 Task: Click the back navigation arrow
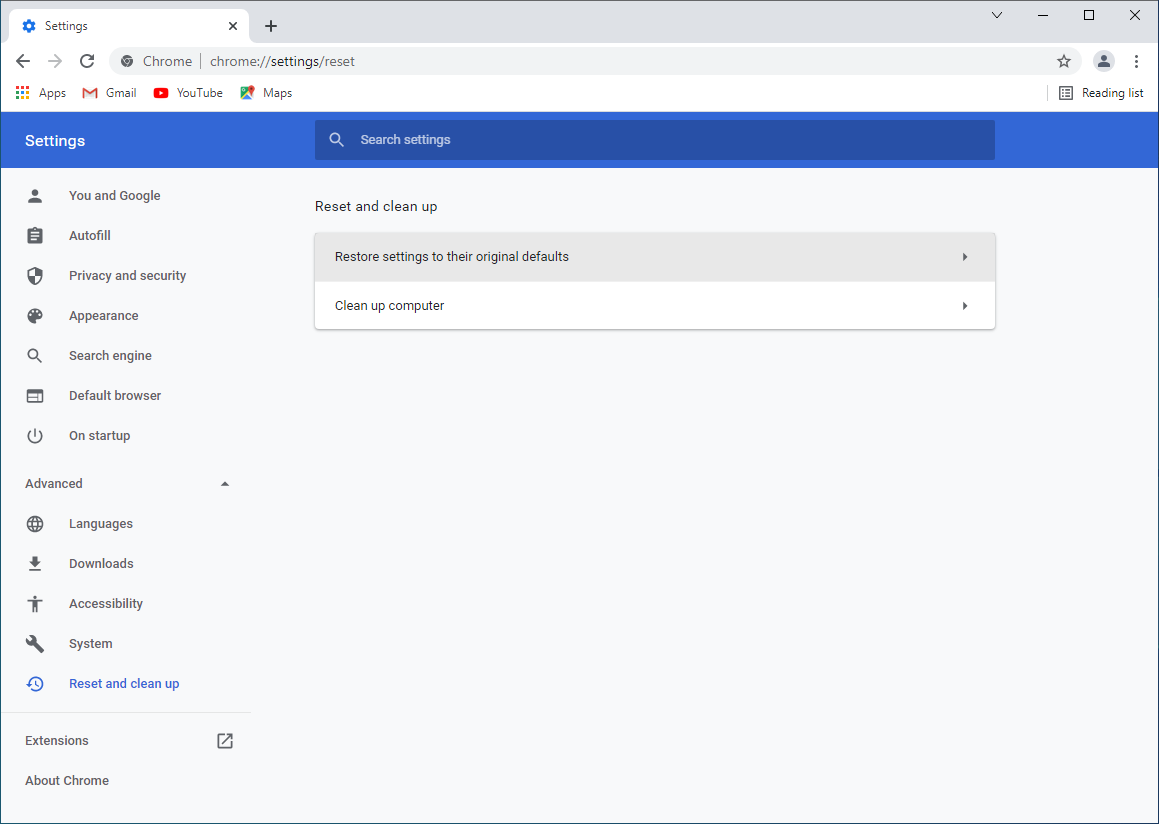23,61
